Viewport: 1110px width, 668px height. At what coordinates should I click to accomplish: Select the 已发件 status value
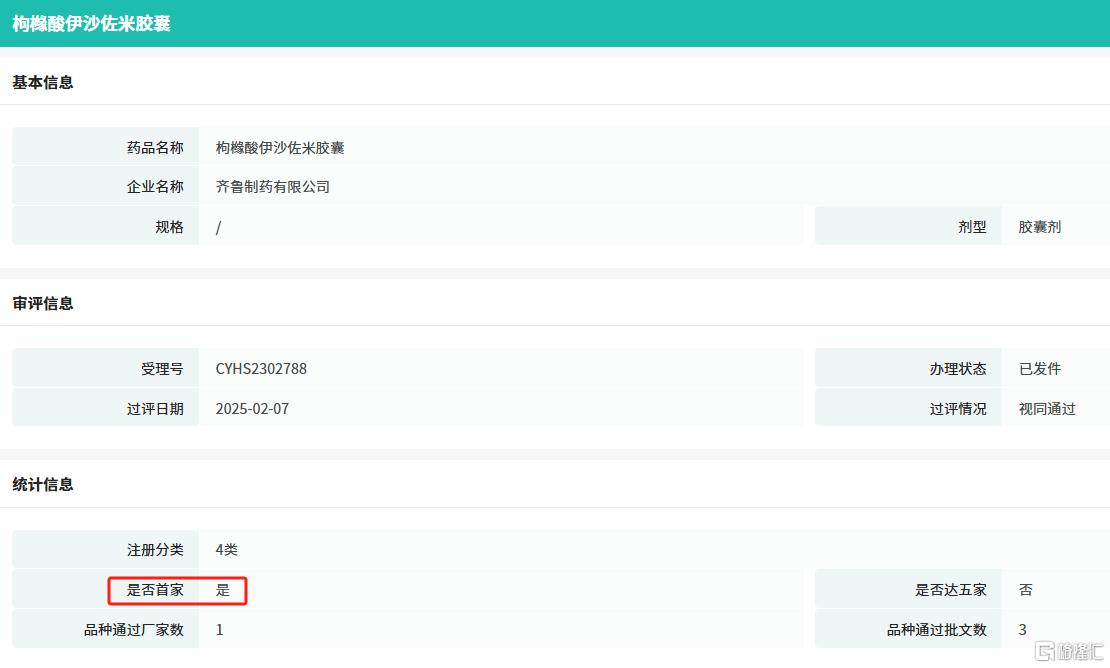coord(1040,369)
